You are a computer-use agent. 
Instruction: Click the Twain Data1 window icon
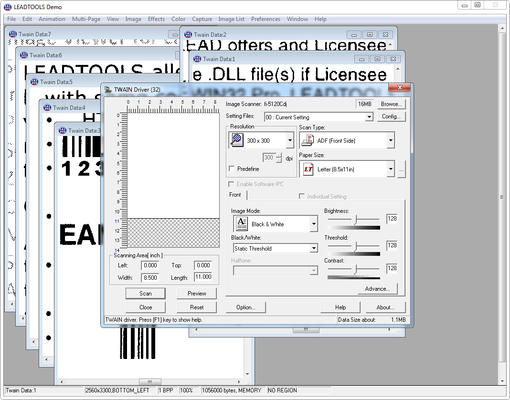click(197, 59)
